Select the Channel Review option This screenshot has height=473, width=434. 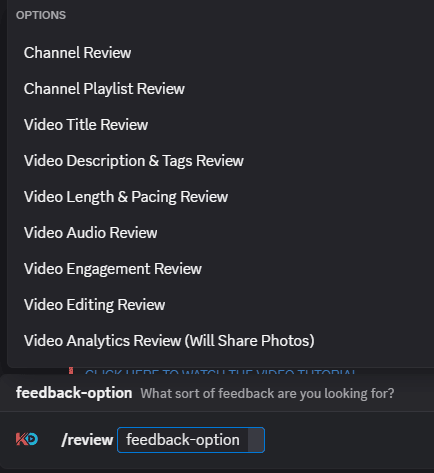[x=220, y=53]
